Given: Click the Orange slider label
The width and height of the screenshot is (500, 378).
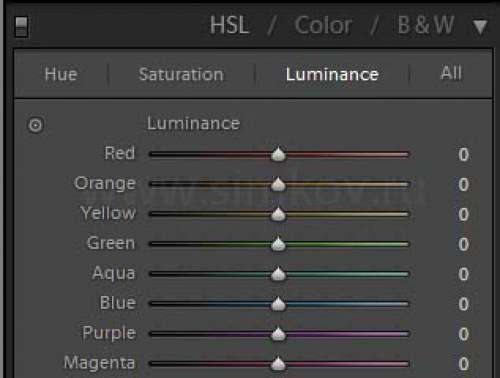Looking at the screenshot, I should (105, 184).
